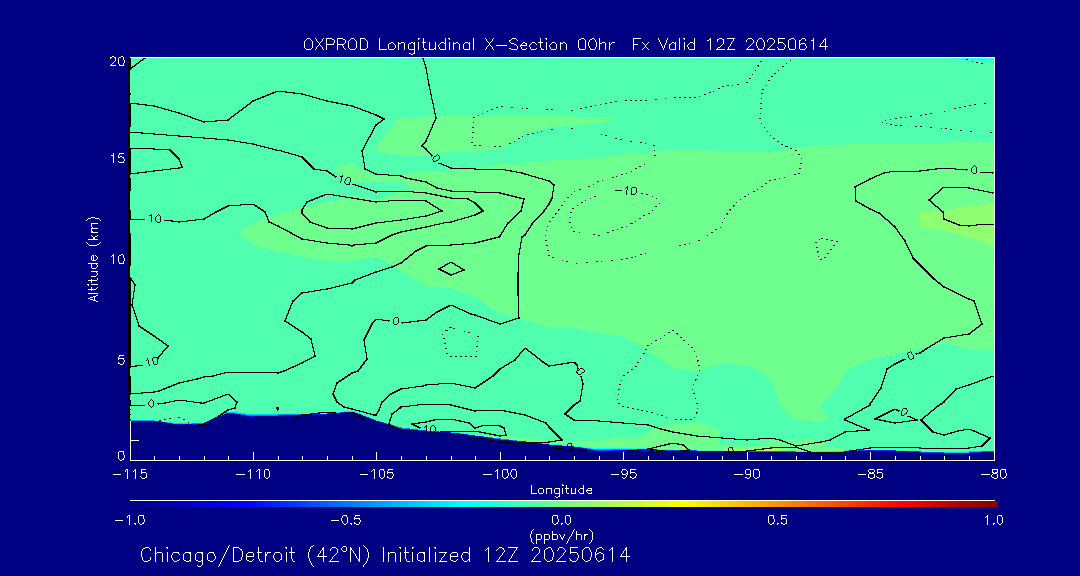
Task: Select the -100 longitude tick label
Action: 499,475
